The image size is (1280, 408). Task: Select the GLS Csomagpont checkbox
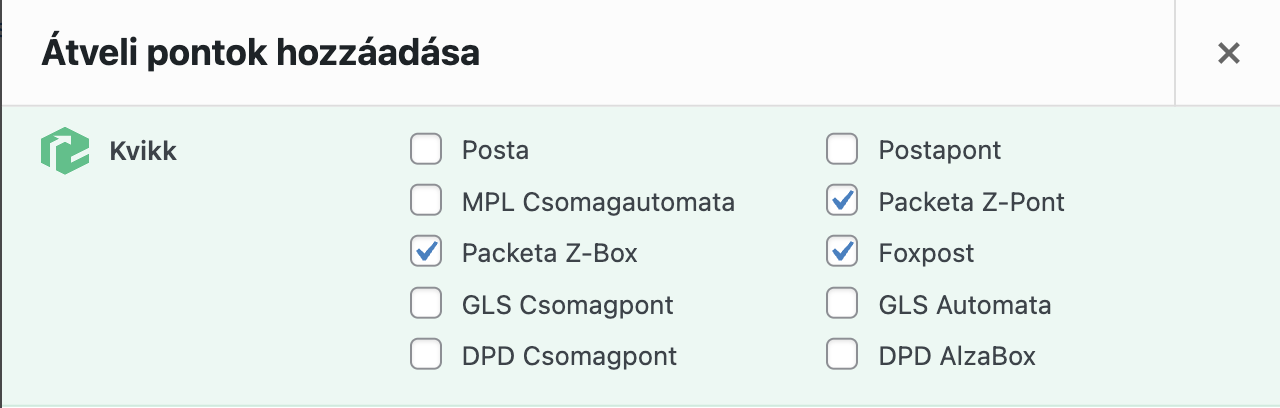(x=426, y=303)
